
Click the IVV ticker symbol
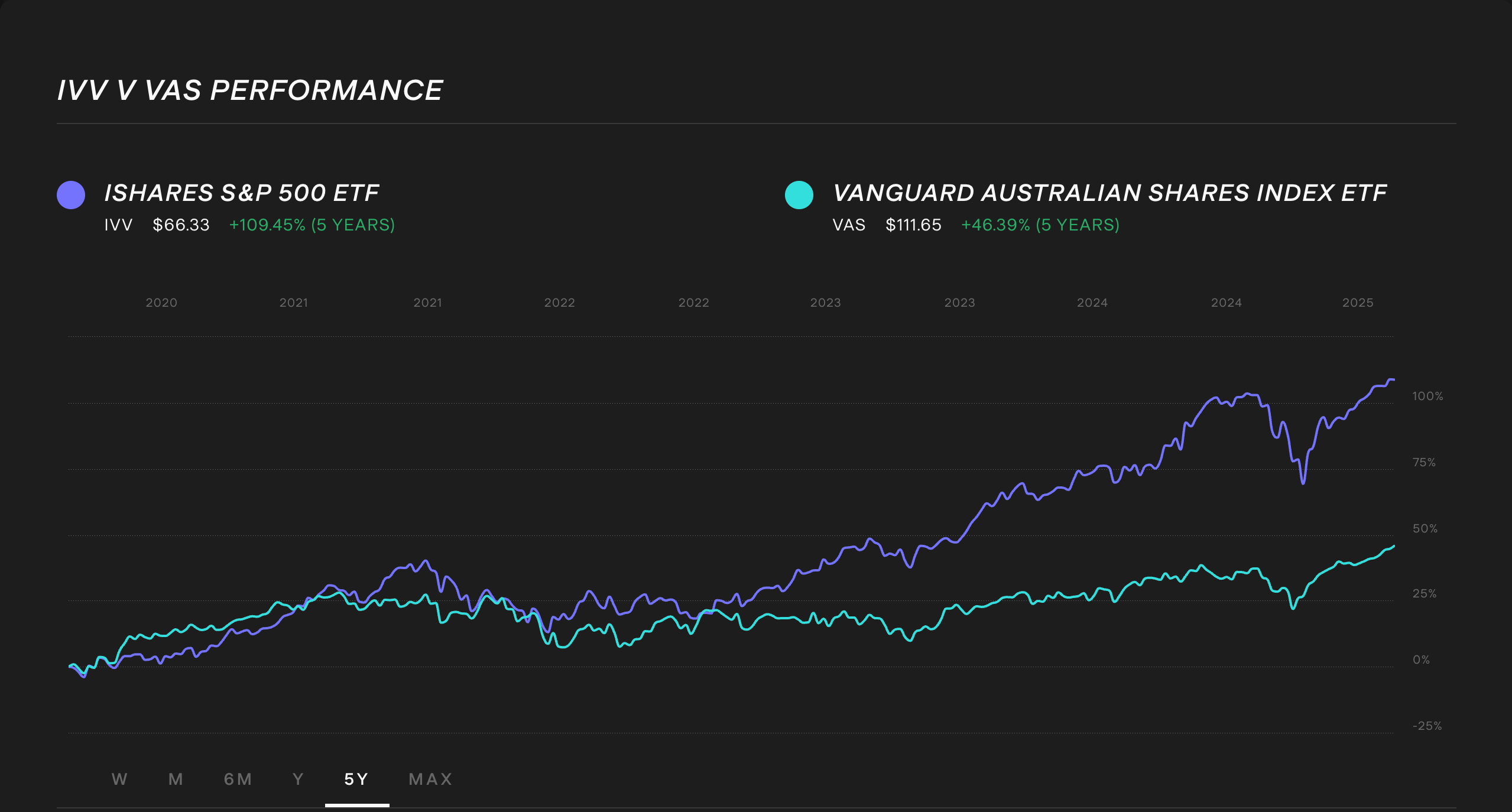(118, 225)
